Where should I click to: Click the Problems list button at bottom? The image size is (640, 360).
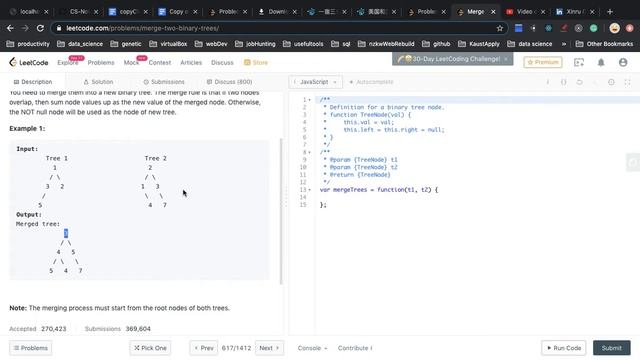point(31,348)
